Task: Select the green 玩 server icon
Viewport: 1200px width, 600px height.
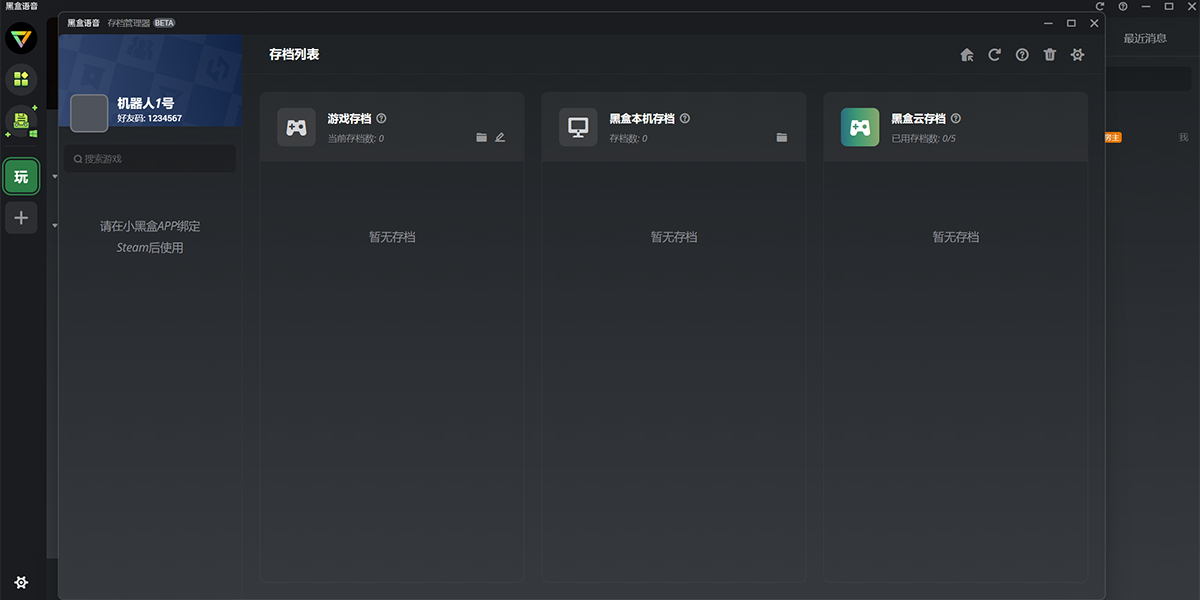Action: pyautogui.click(x=21, y=177)
